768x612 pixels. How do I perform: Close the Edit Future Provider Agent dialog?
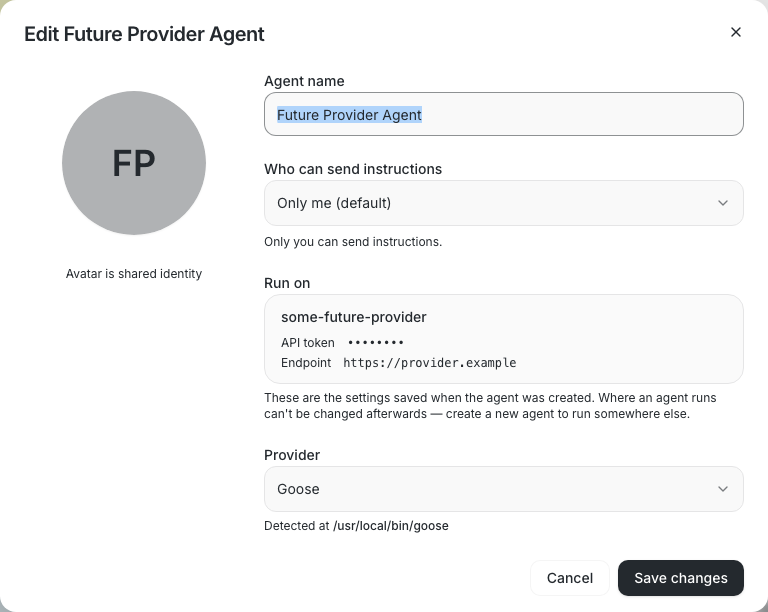click(x=735, y=32)
